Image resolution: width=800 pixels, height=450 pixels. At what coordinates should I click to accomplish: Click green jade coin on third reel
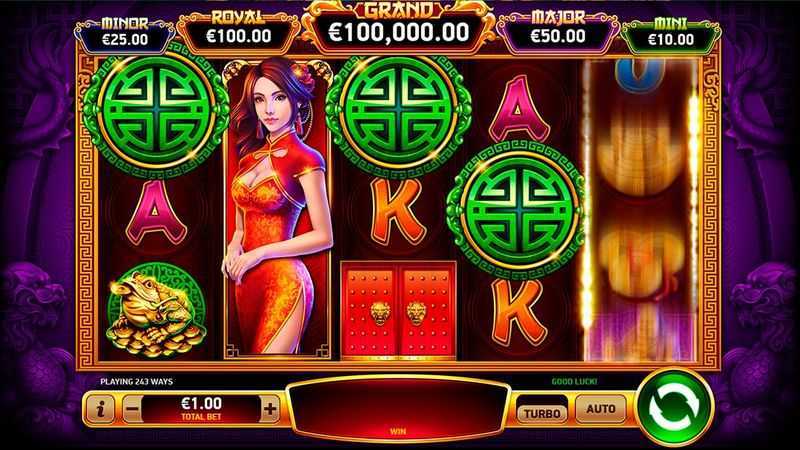coord(398,111)
